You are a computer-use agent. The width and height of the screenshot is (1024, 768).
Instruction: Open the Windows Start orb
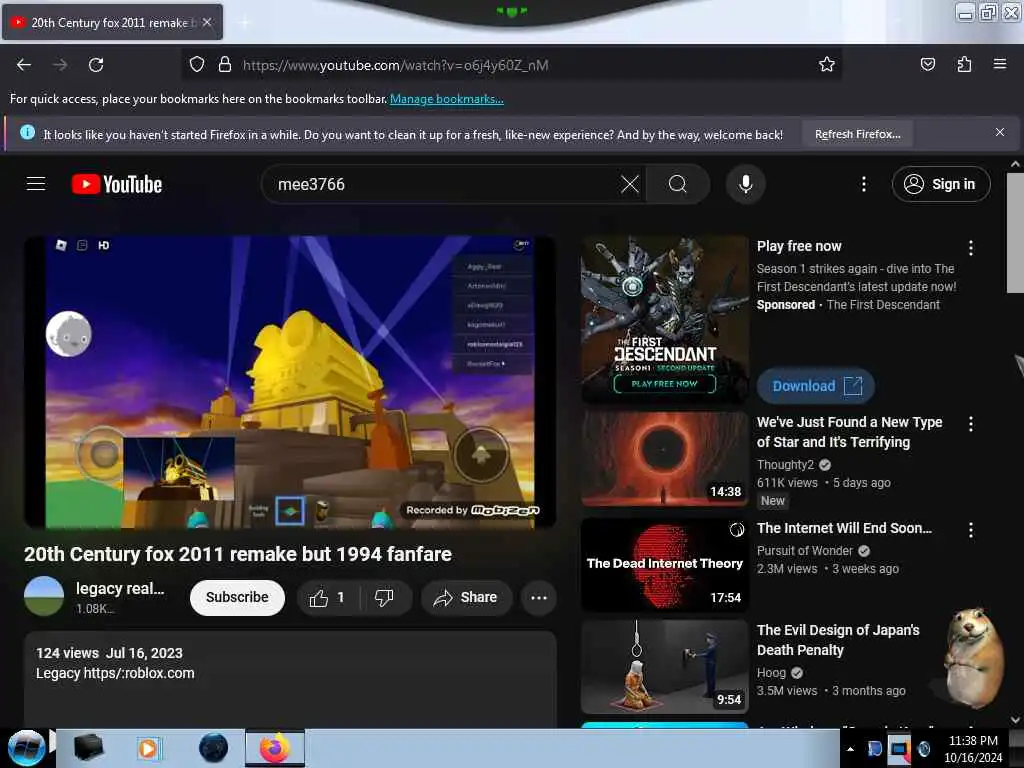(x=26, y=748)
